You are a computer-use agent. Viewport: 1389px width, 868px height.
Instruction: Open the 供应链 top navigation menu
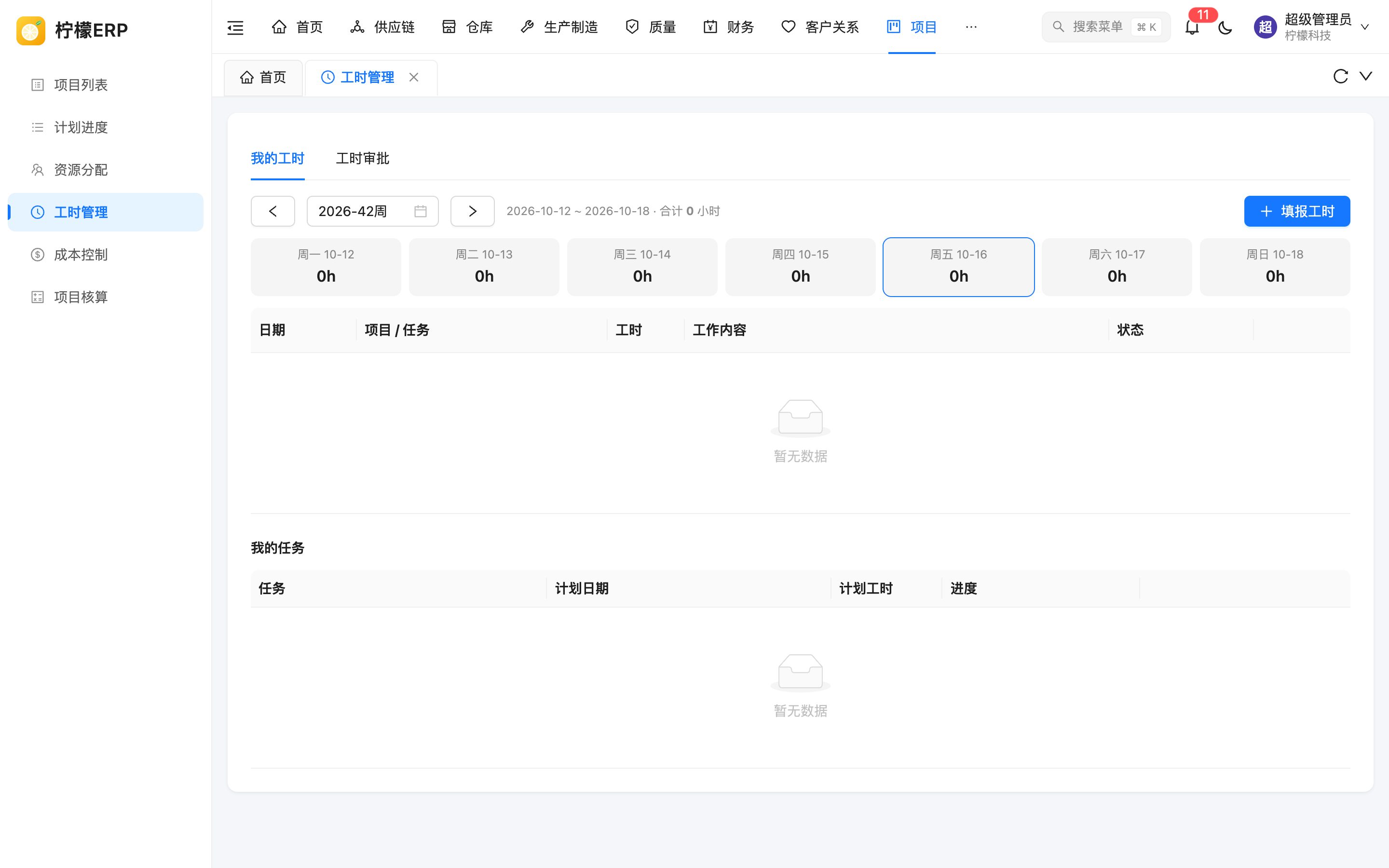point(382,27)
